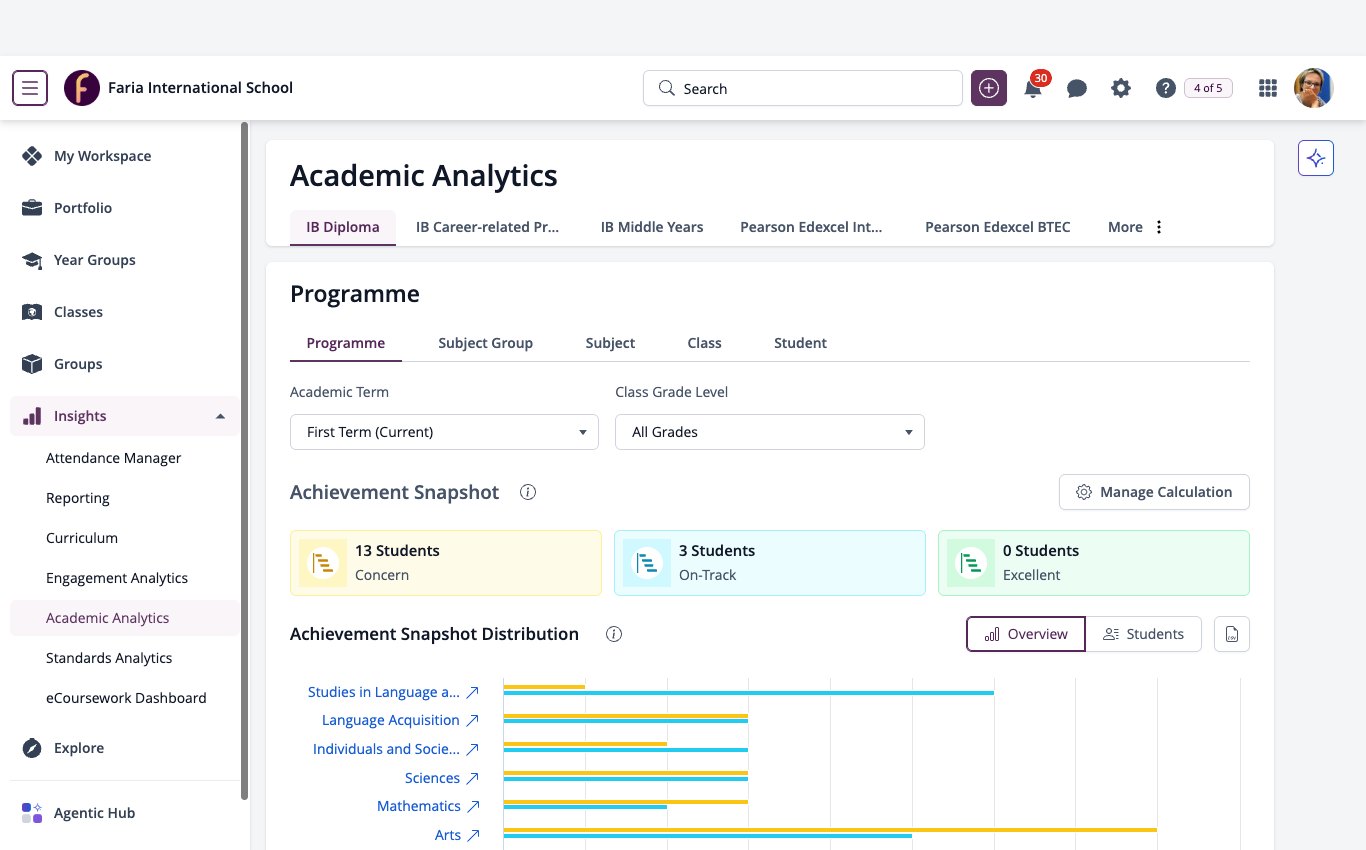
Task: Open Curriculum in sidebar
Action: click(x=82, y=538)
